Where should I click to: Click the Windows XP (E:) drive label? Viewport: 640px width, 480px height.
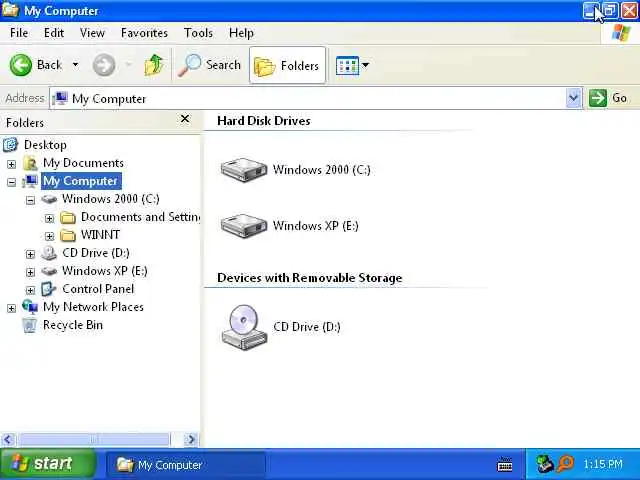(x=316, y=225)
